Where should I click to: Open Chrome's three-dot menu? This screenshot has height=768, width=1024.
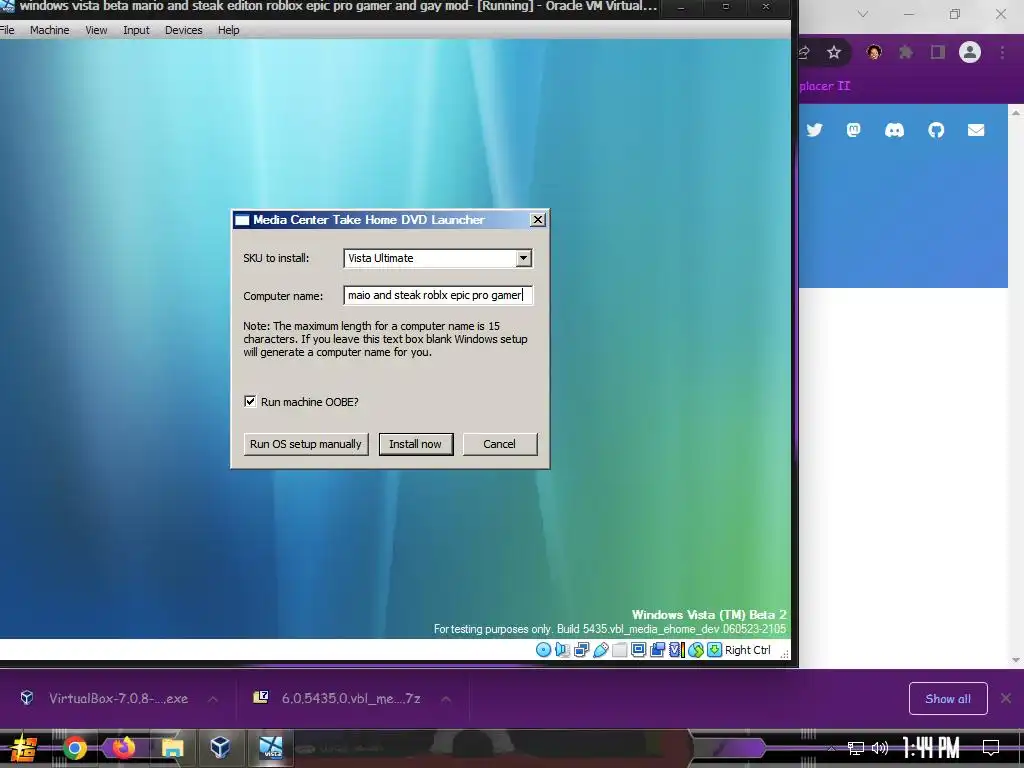point(1002,52)
